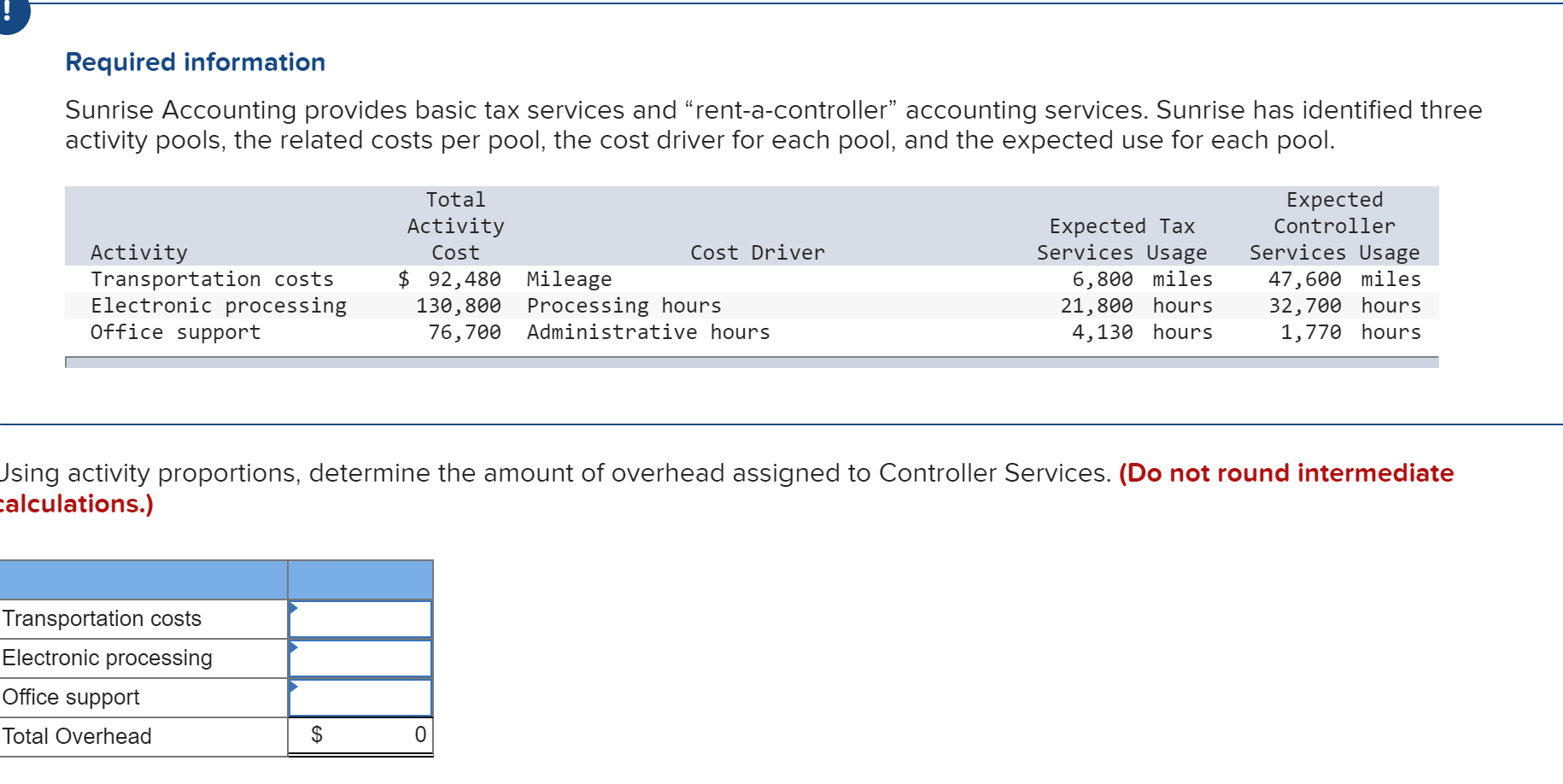Click the 'Expected Tax Services Usage' column header
This screenshot has width=1563, height=784.
coord(1122,239)
